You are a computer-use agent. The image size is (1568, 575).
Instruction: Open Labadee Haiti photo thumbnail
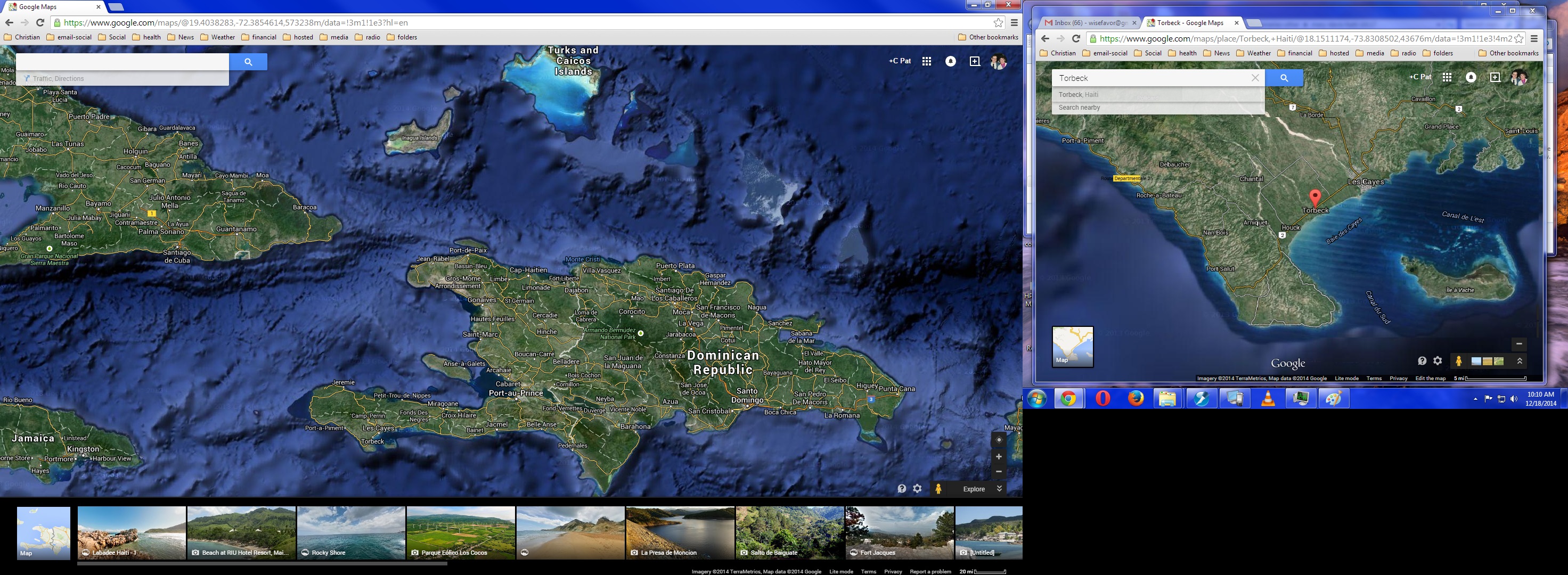click(132, 533)
